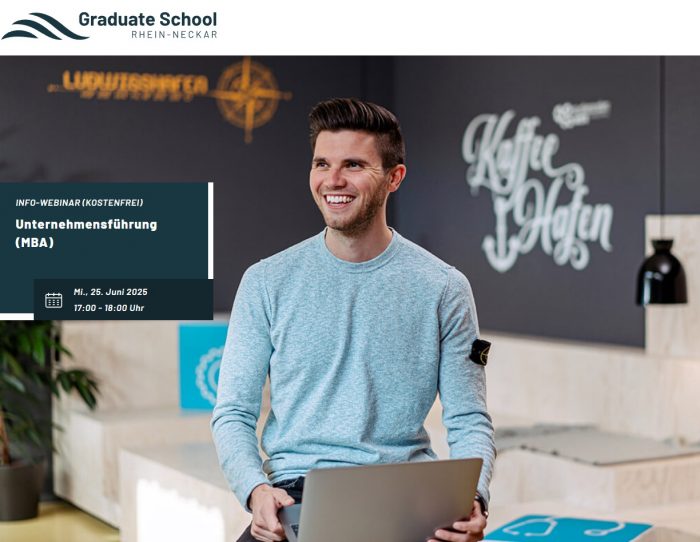Click the calendar icon beside the date
Viewport: 700px width, 542px height.
coord(54,300)
